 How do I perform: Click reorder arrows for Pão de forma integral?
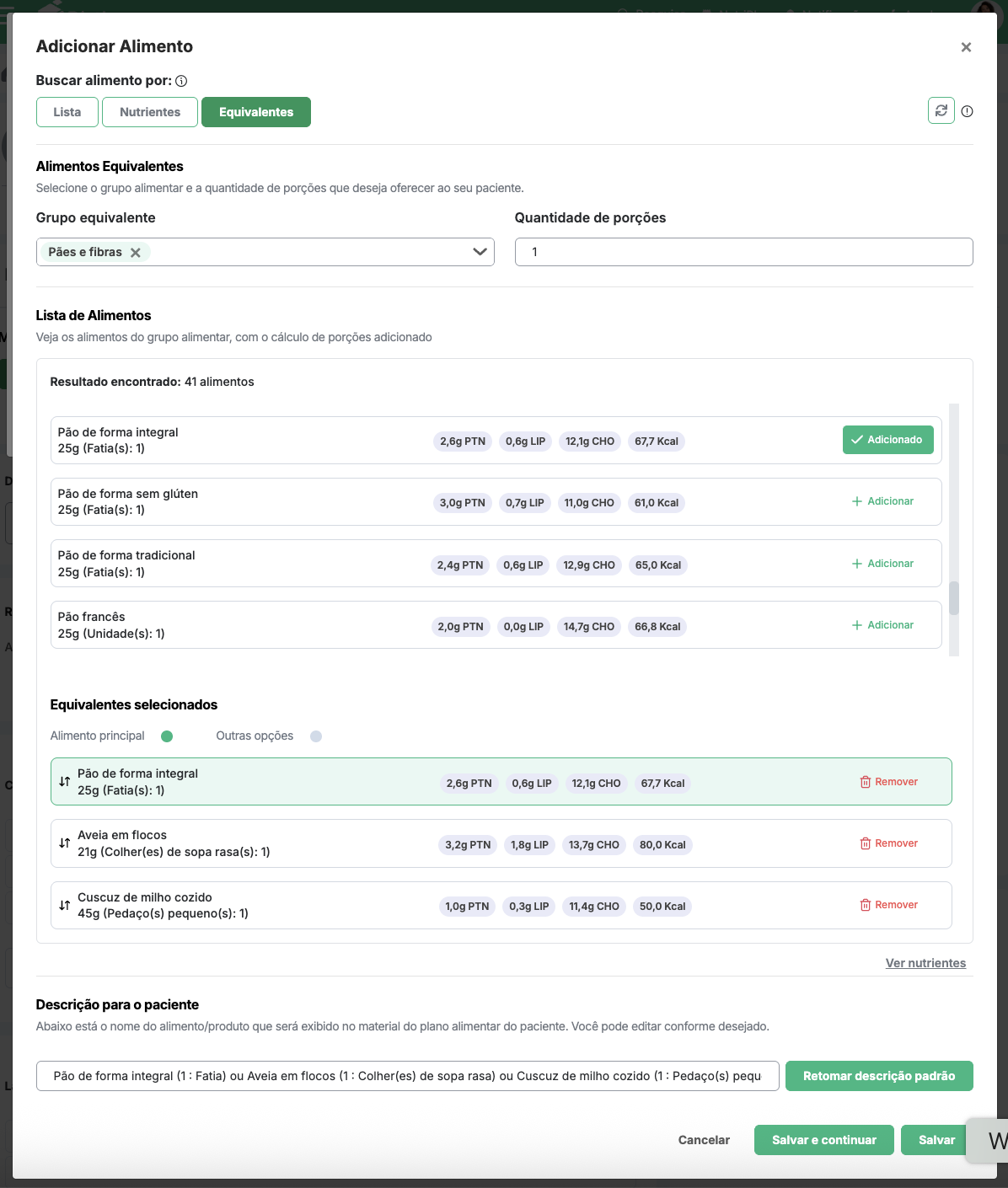coord(65,782)
